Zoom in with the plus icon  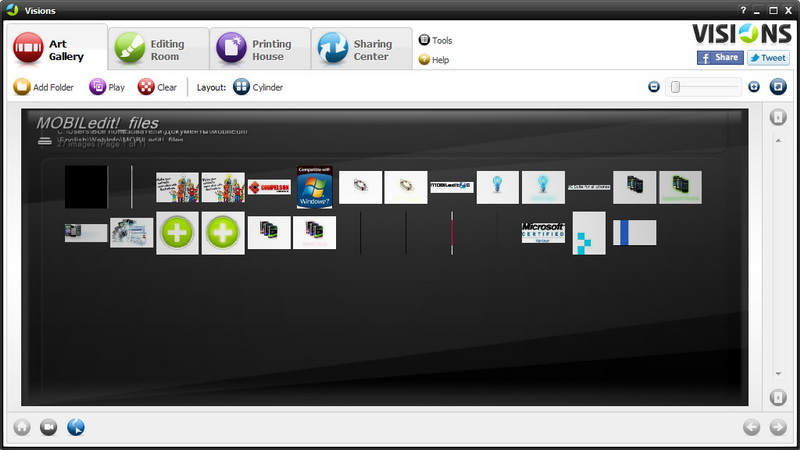[x=754, y=87]
